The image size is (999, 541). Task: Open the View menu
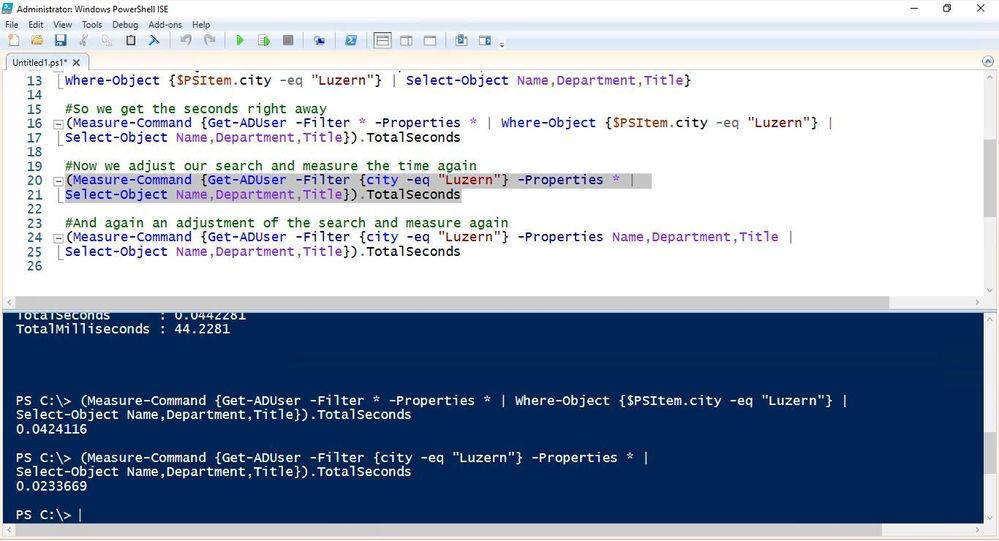[62, 24]
